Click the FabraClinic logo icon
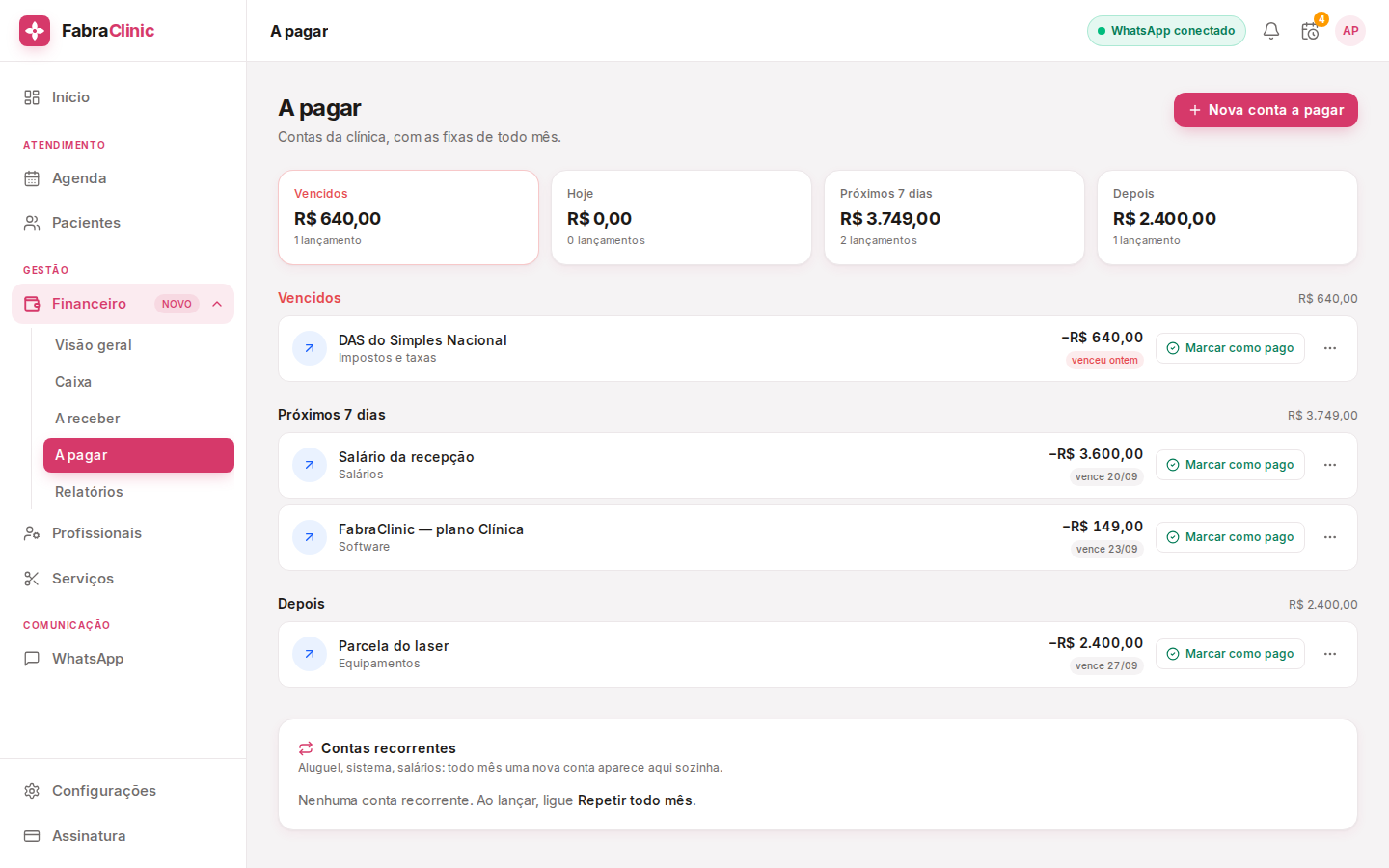The width and height of the screenshot is (1389, 868). (35, 31)
